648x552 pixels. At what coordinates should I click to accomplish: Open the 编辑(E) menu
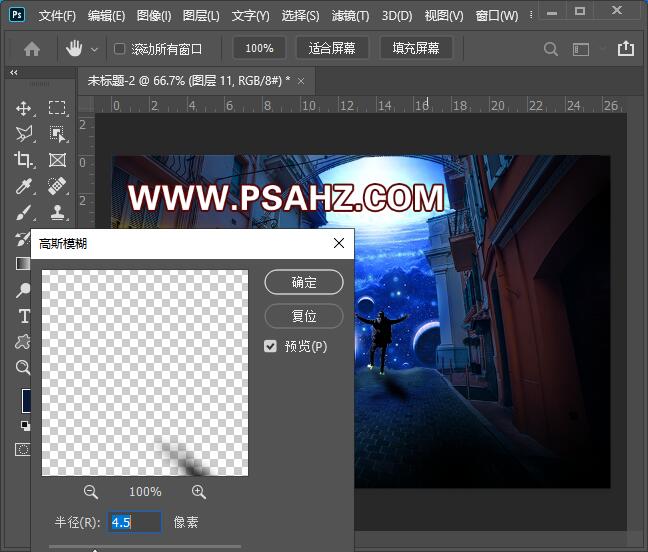click(x=106, y=16)
